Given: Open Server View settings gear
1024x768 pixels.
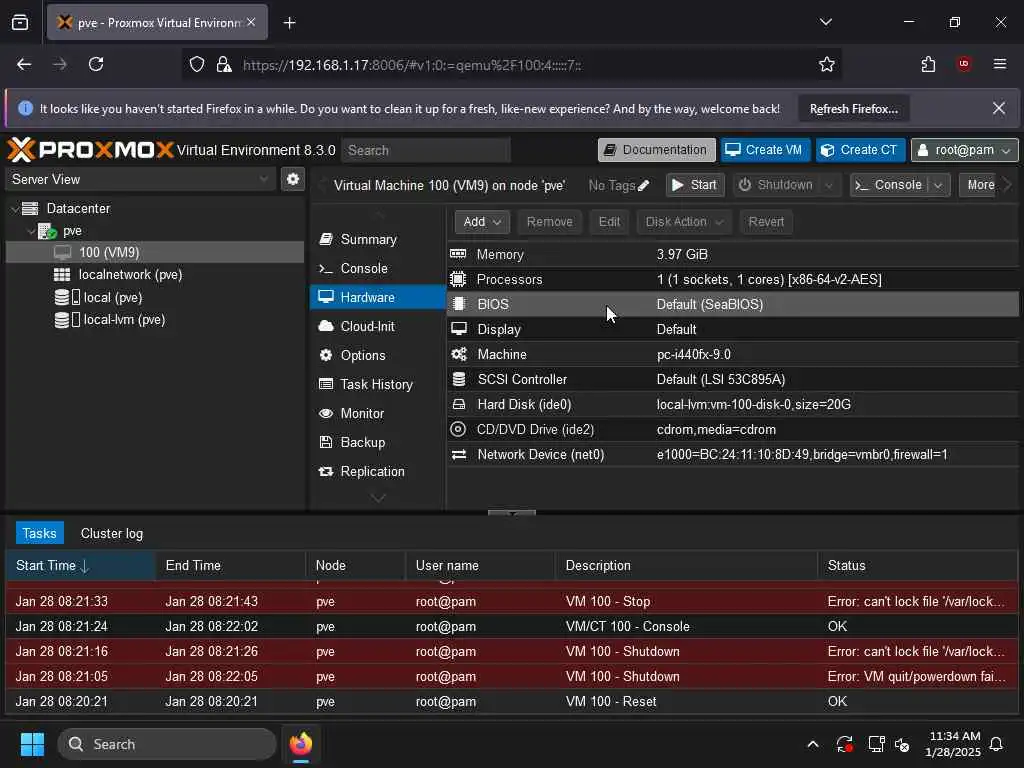Looking at the screenshot, I should click(293, 179).
